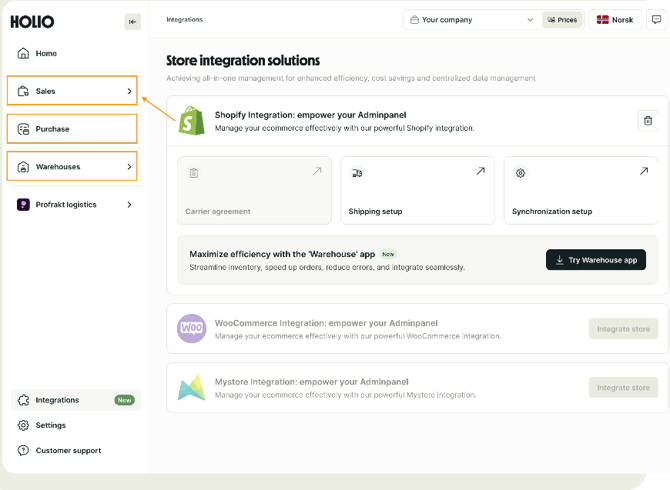Image resolution: width=670 pixels, height=490 pixels.
Task: Click the WooCommerce logo icon
Action: (191, 328)
